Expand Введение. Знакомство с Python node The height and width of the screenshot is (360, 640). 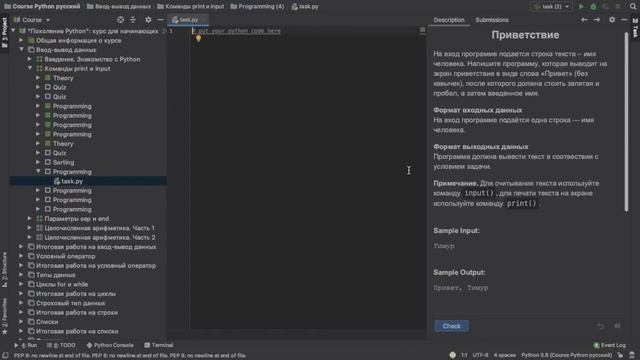(30, 59)
